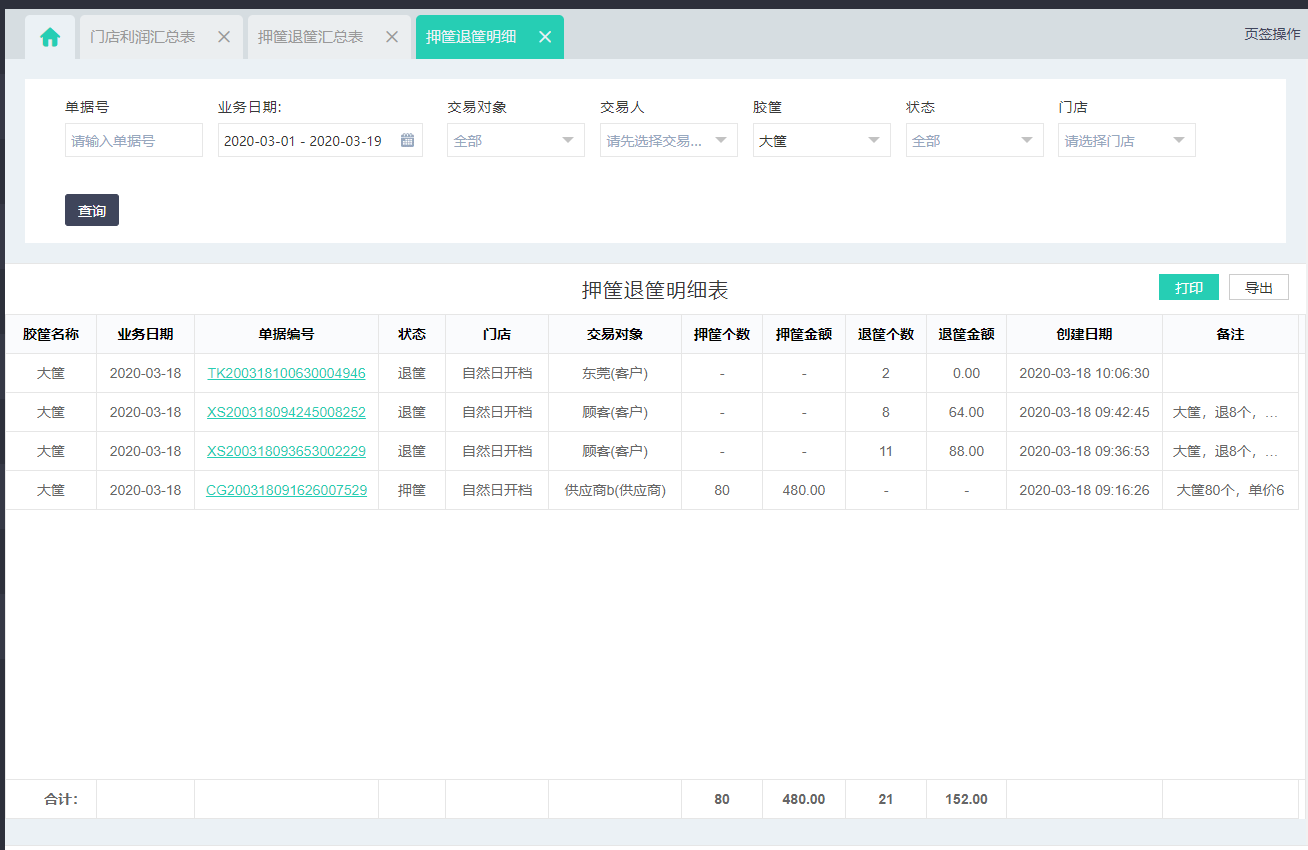1308x850 pixels.
Task: Expand the 门店 dropdown
Action: (x=1127, y=141)
